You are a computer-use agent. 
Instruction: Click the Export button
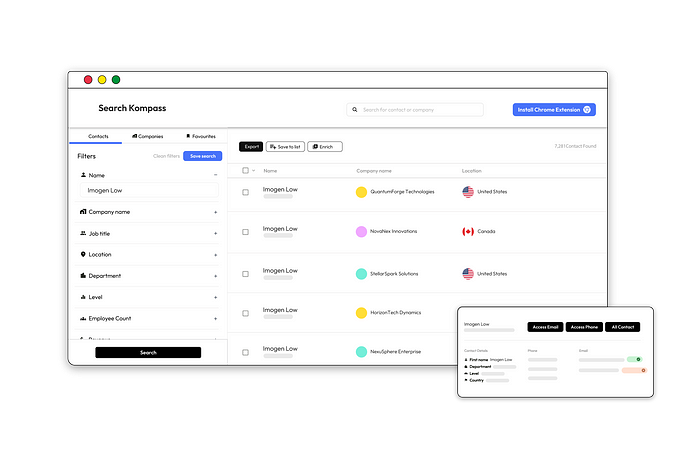[251, 146]
